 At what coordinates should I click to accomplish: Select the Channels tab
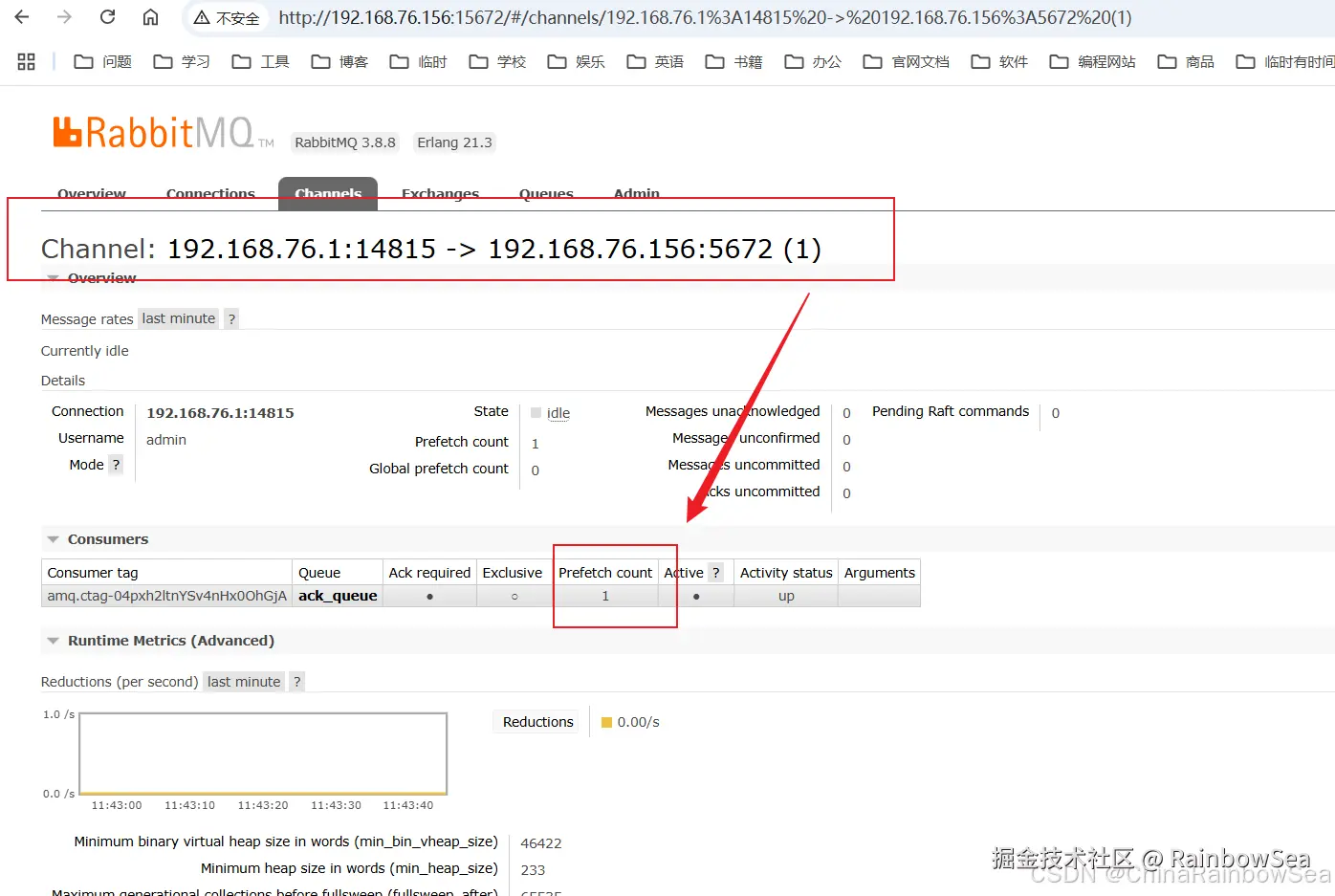pos(328,194)
